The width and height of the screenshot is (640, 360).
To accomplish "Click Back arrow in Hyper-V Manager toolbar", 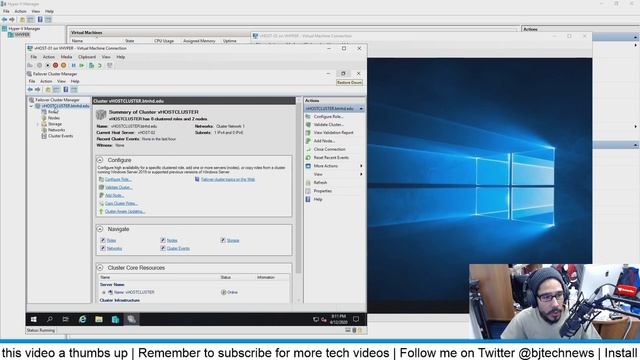I will [4, 20].
